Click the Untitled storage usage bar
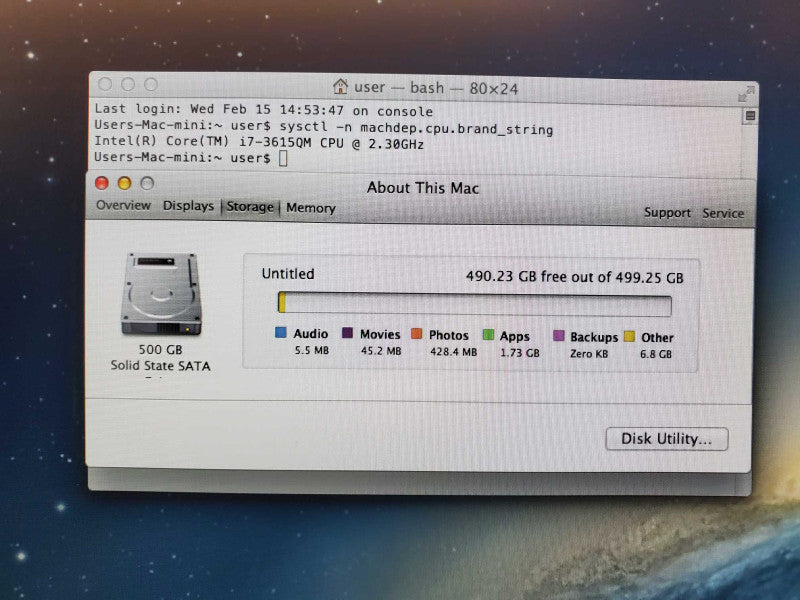This screenshot has width=800, height=600. [x=474, y=304]
